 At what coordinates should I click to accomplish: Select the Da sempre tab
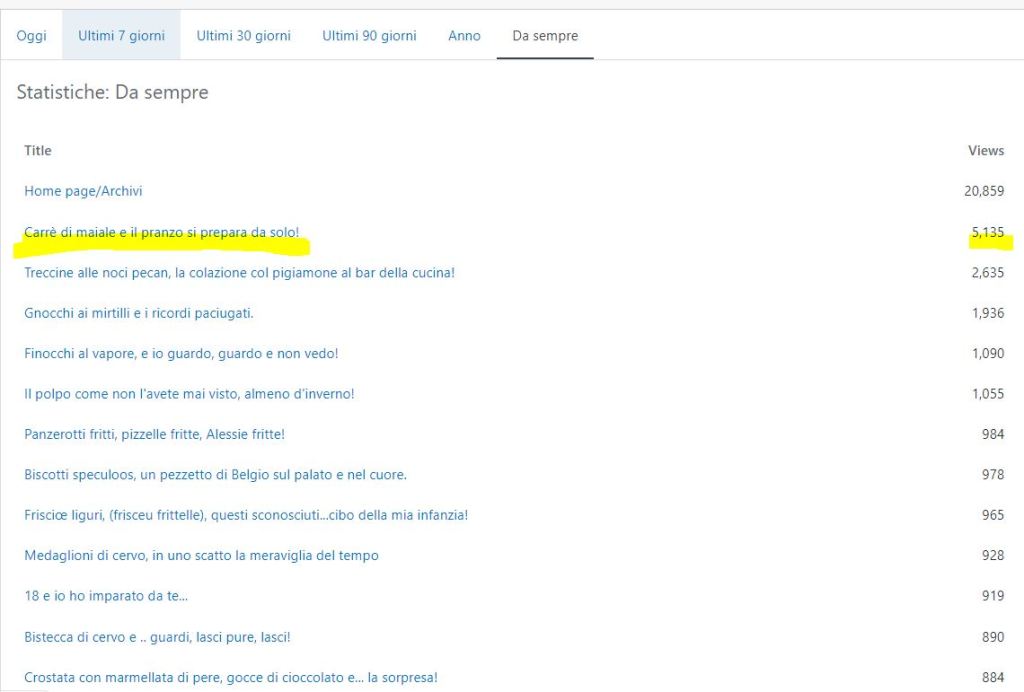[545, 35]
